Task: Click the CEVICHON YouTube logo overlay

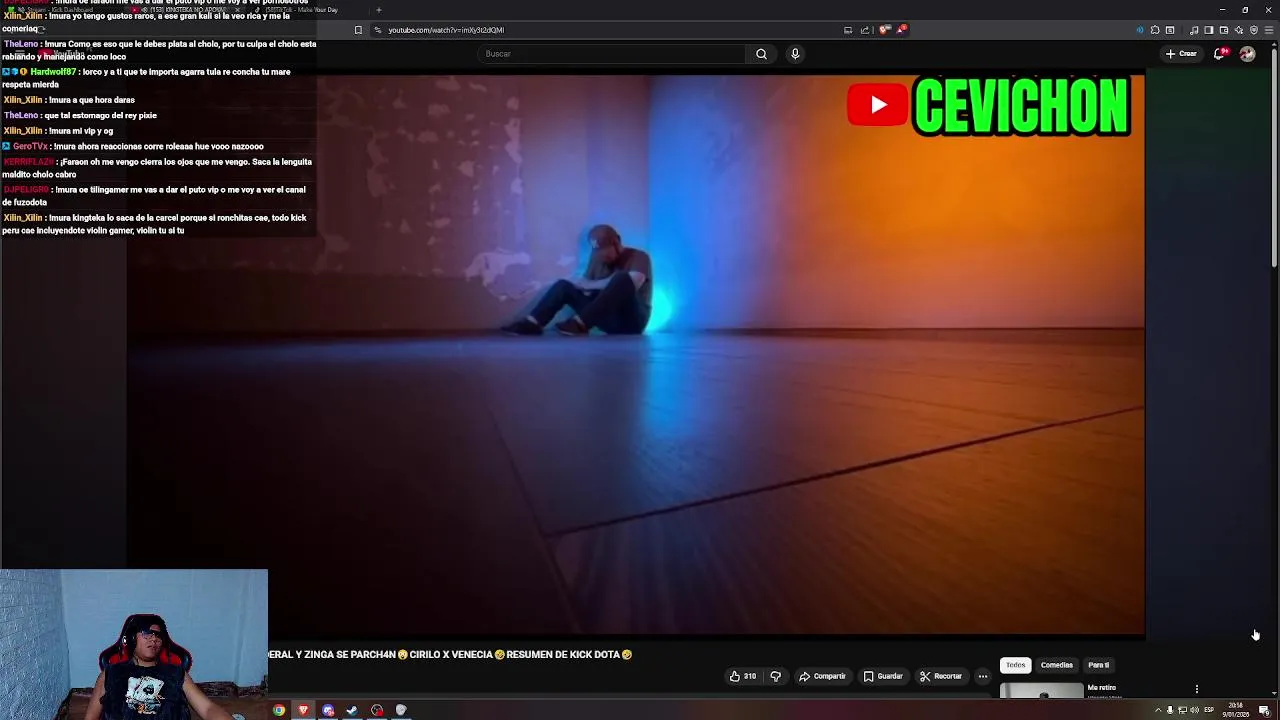Action: click(988, 105)
